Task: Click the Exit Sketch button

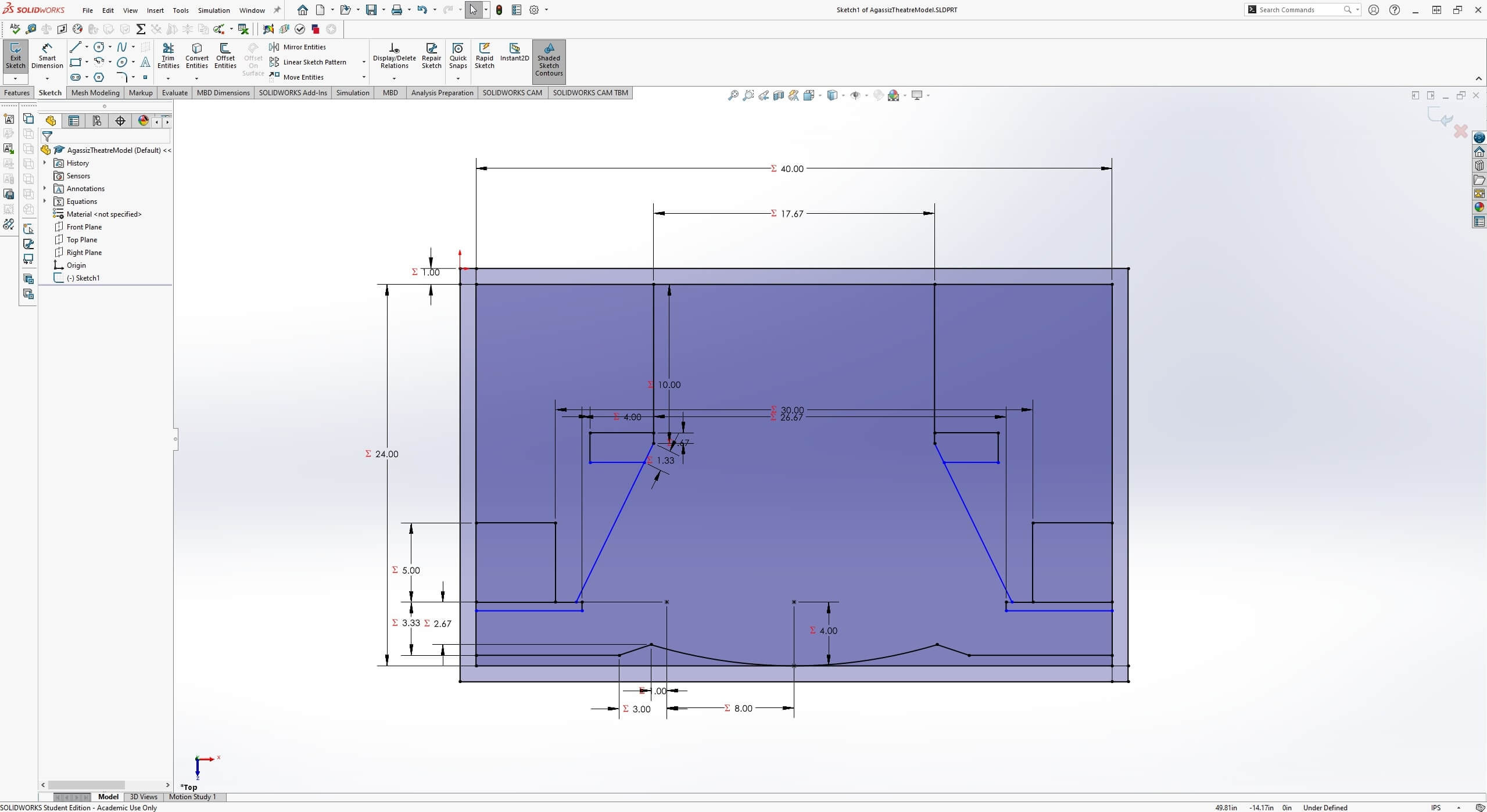Action: click(x=16, y=56)
